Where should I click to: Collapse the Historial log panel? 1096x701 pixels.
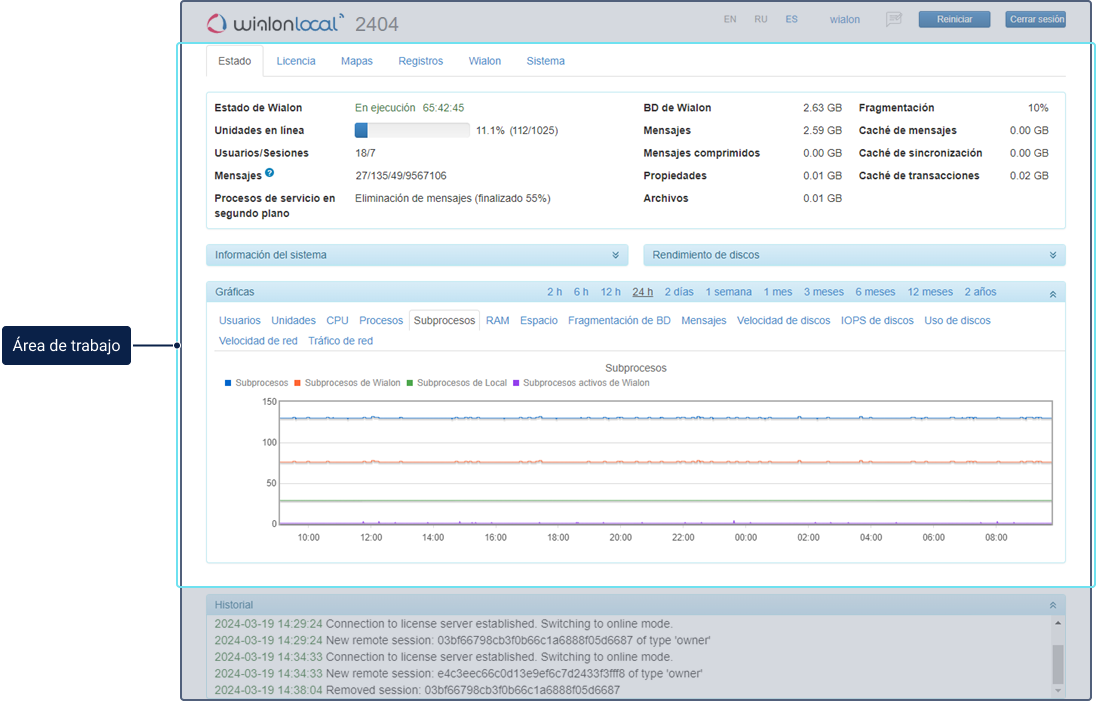(x=1053, y=605)
